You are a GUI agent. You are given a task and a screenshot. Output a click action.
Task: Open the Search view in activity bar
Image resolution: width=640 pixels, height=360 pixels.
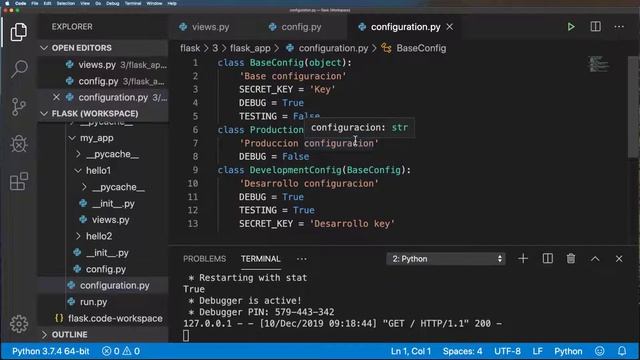[x=19, y=69]
